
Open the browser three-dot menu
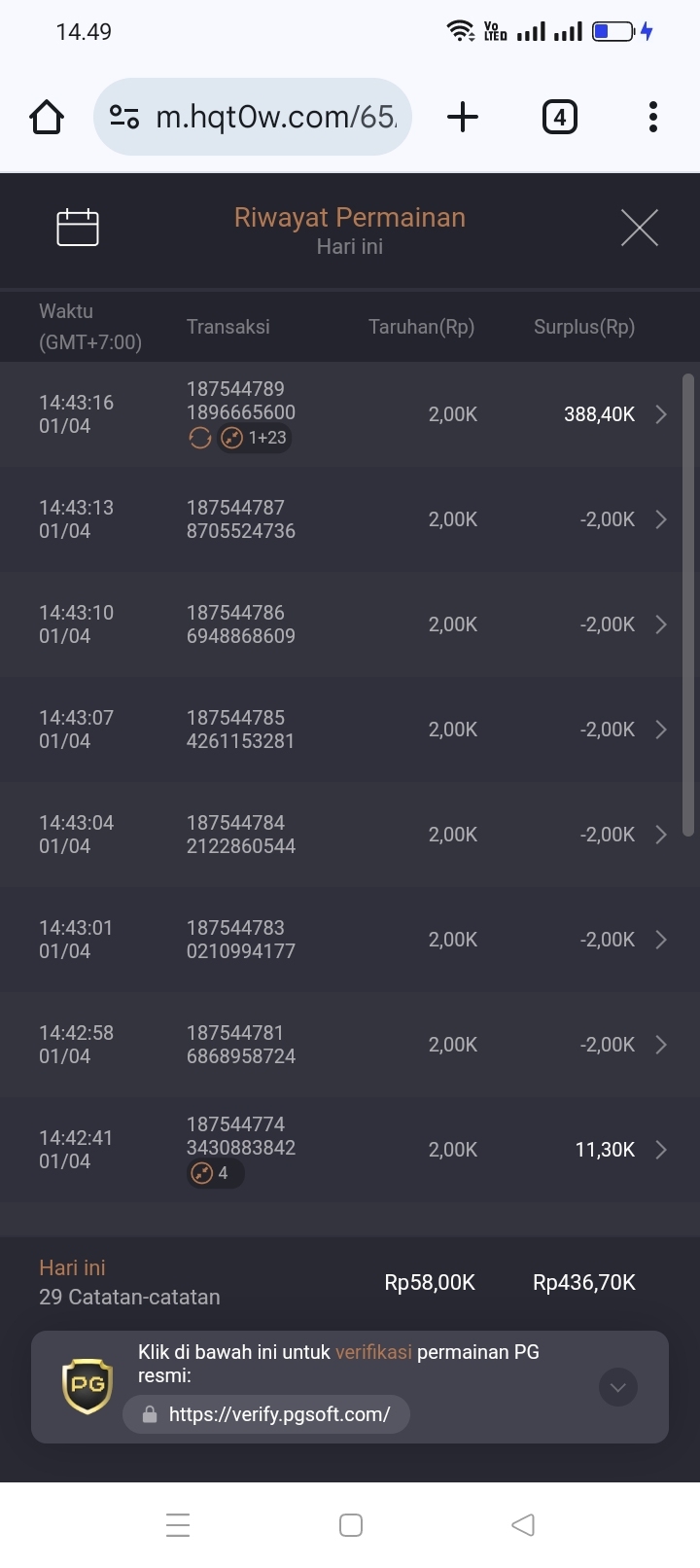click(x=653, y=117)
